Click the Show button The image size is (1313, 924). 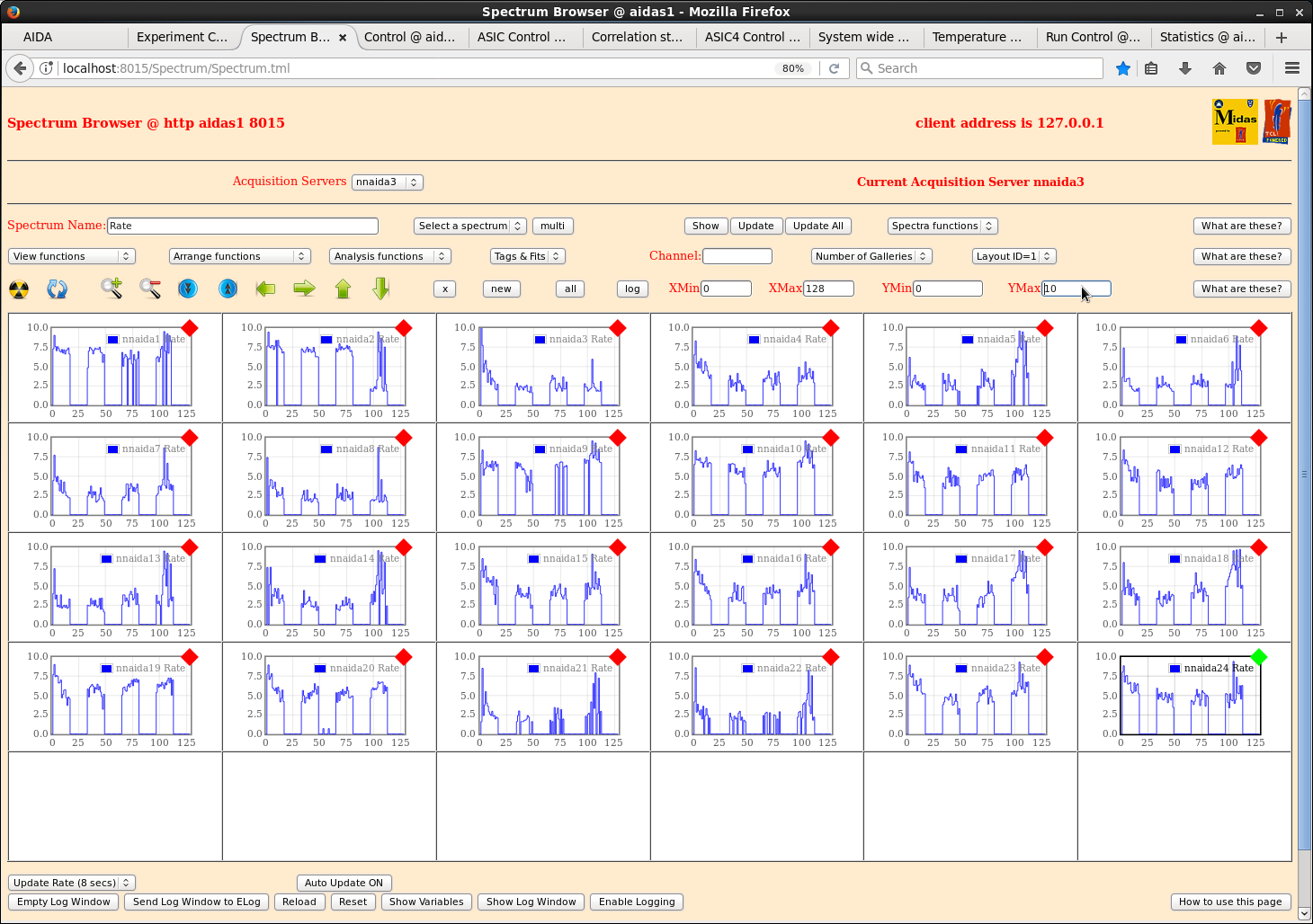706,226
